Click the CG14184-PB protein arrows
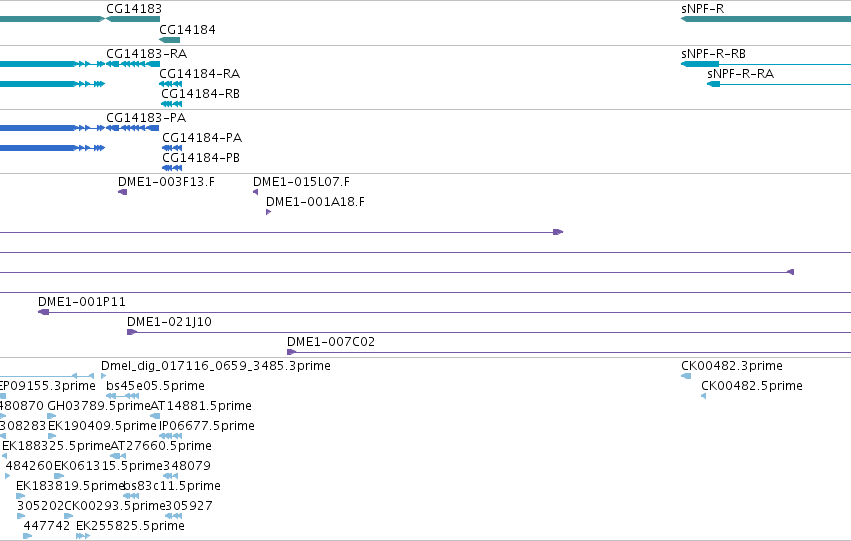This screenshot has height=541, width=851. tap(172, 168)
